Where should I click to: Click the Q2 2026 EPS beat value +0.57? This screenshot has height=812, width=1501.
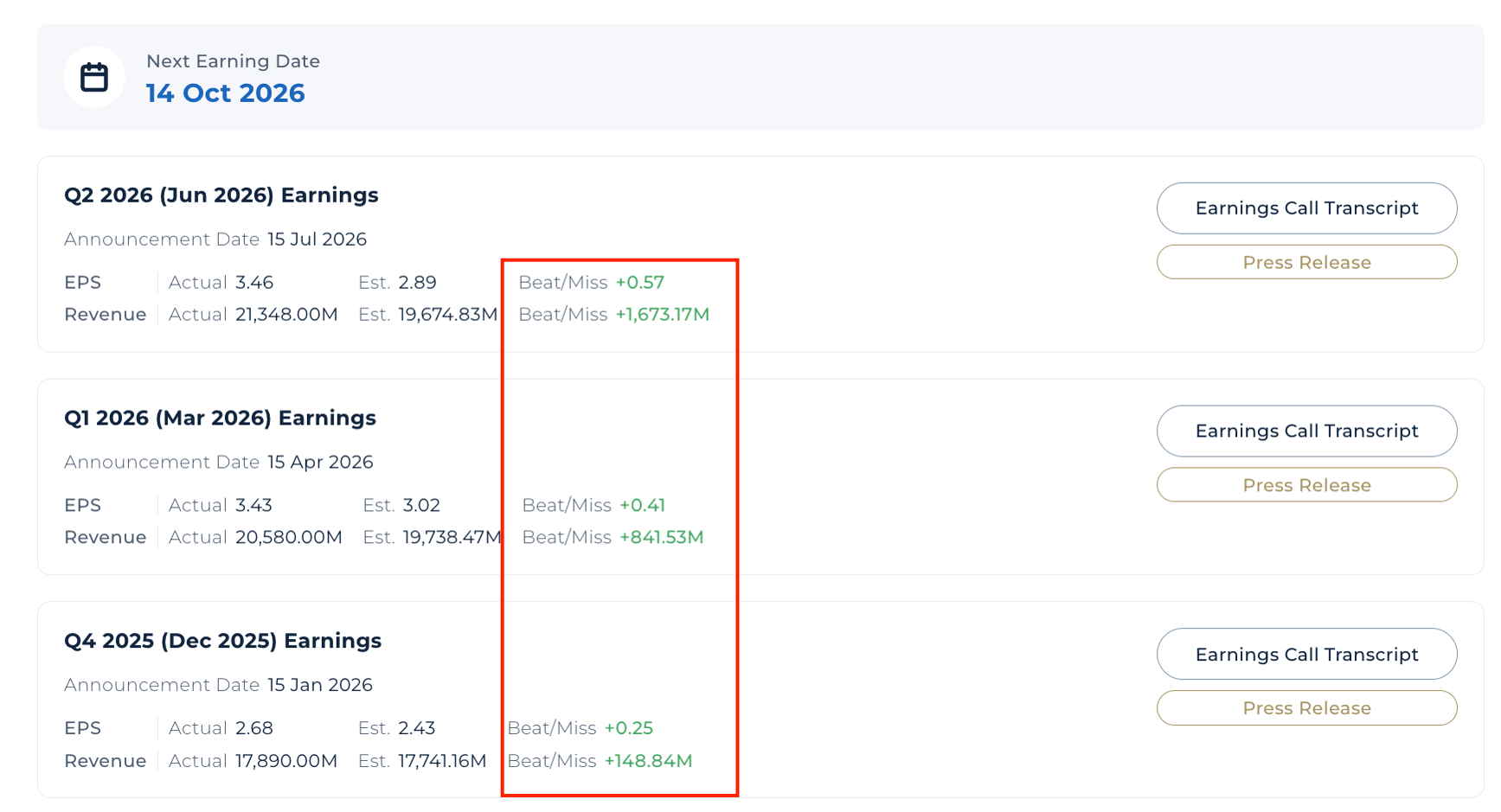pos(639,283)
